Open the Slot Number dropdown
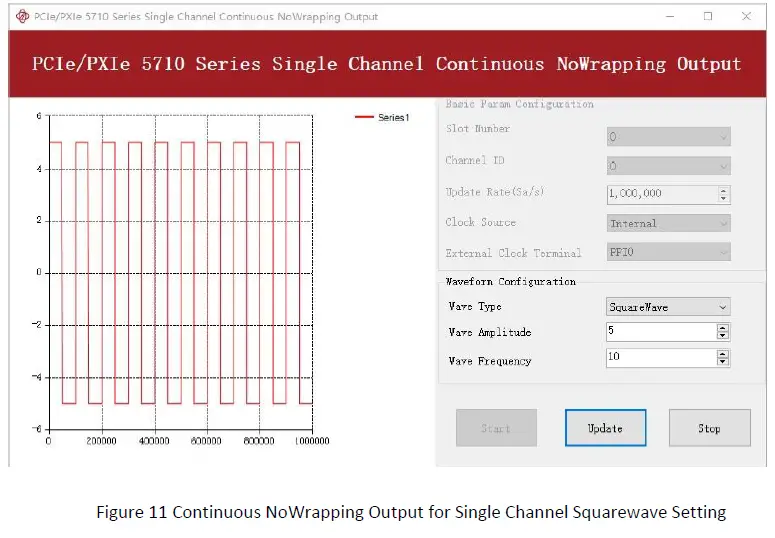 pos(668,136)
